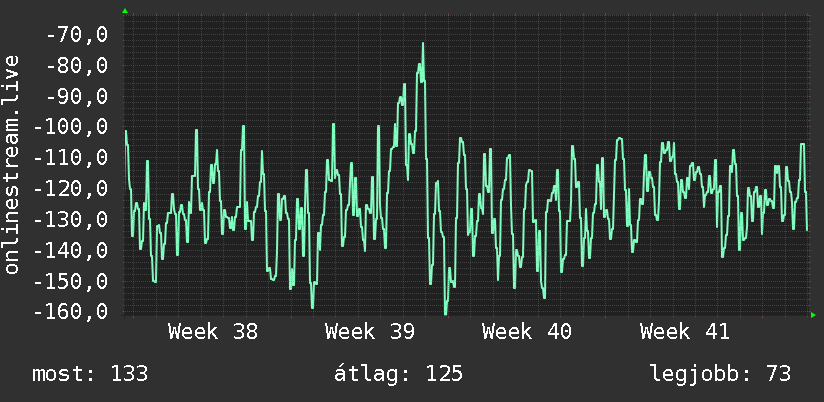
Task: Click the -130,0 y-axis label
Action: click(71, 220)
